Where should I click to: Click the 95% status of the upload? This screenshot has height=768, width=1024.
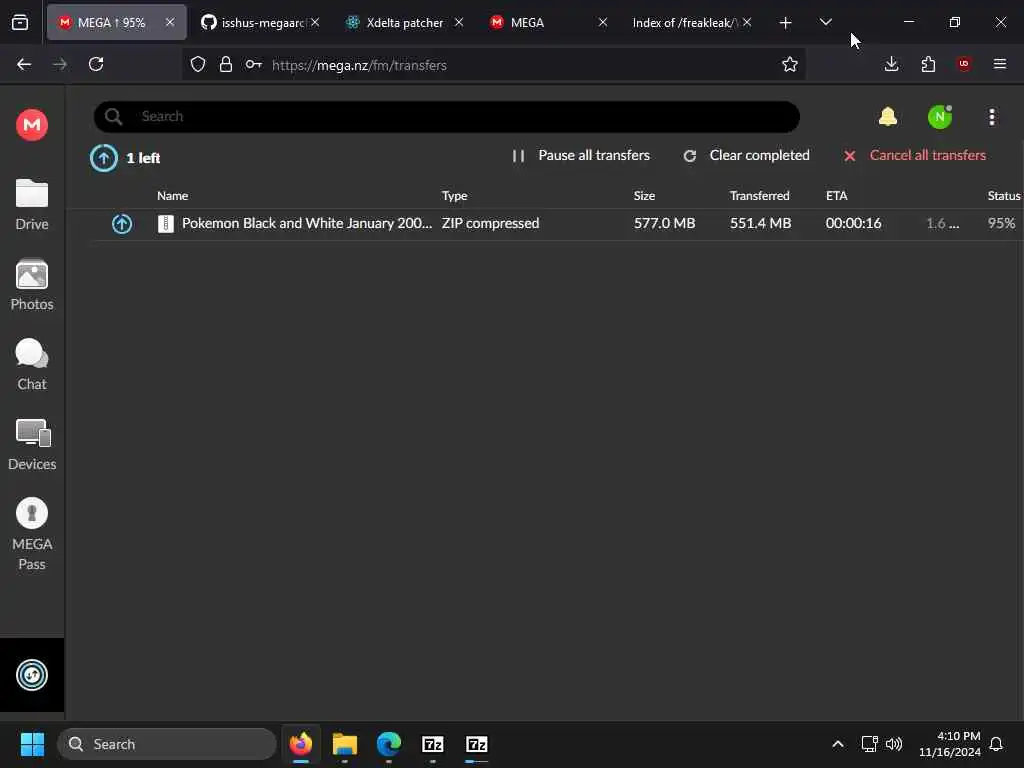point(1001,223)
